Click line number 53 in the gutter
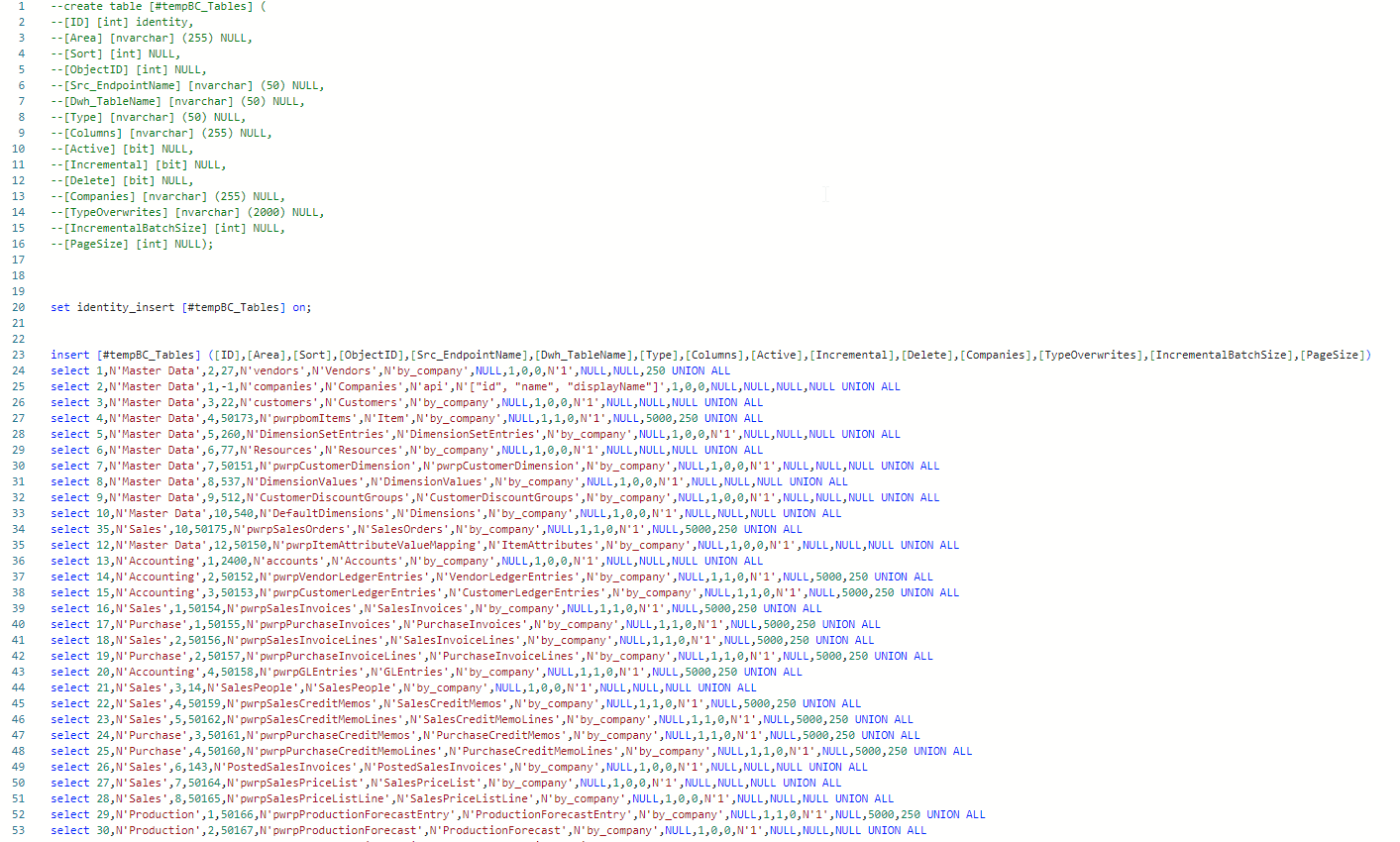 click(x=19, y=830)
